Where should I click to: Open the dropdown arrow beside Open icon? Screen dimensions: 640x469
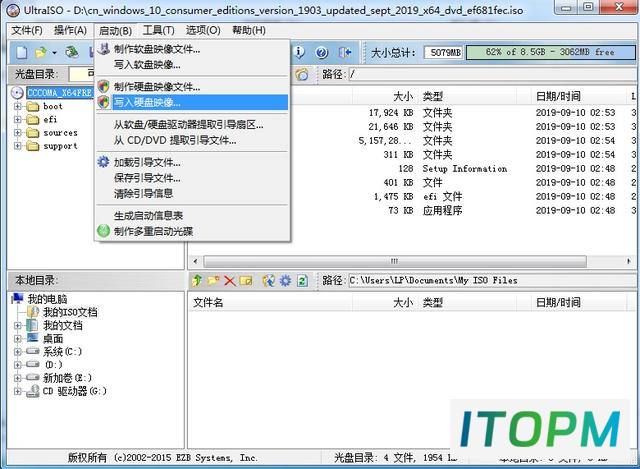tap(54, 53)
